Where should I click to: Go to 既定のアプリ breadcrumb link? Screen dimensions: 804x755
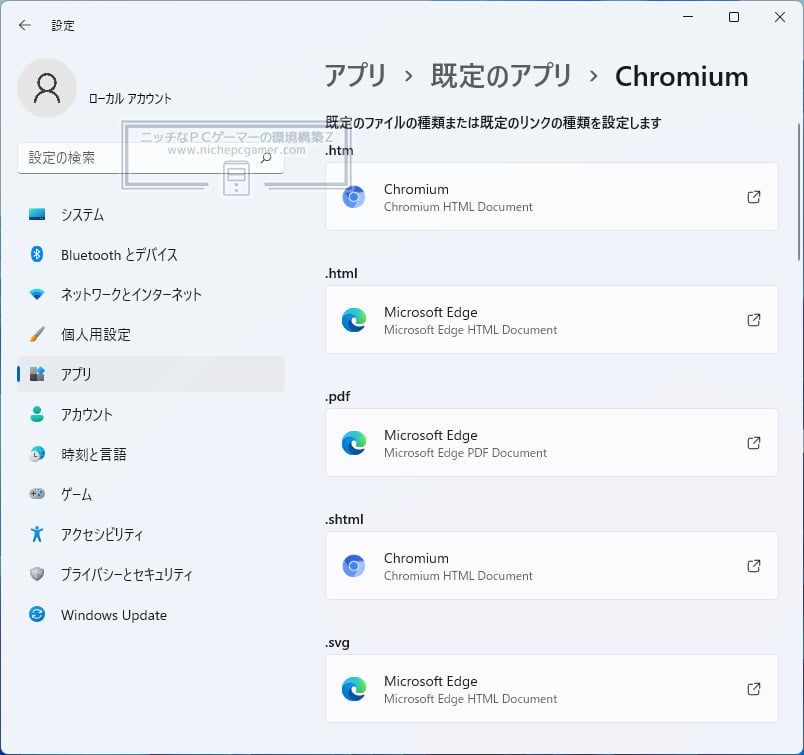tap(501, 76)
